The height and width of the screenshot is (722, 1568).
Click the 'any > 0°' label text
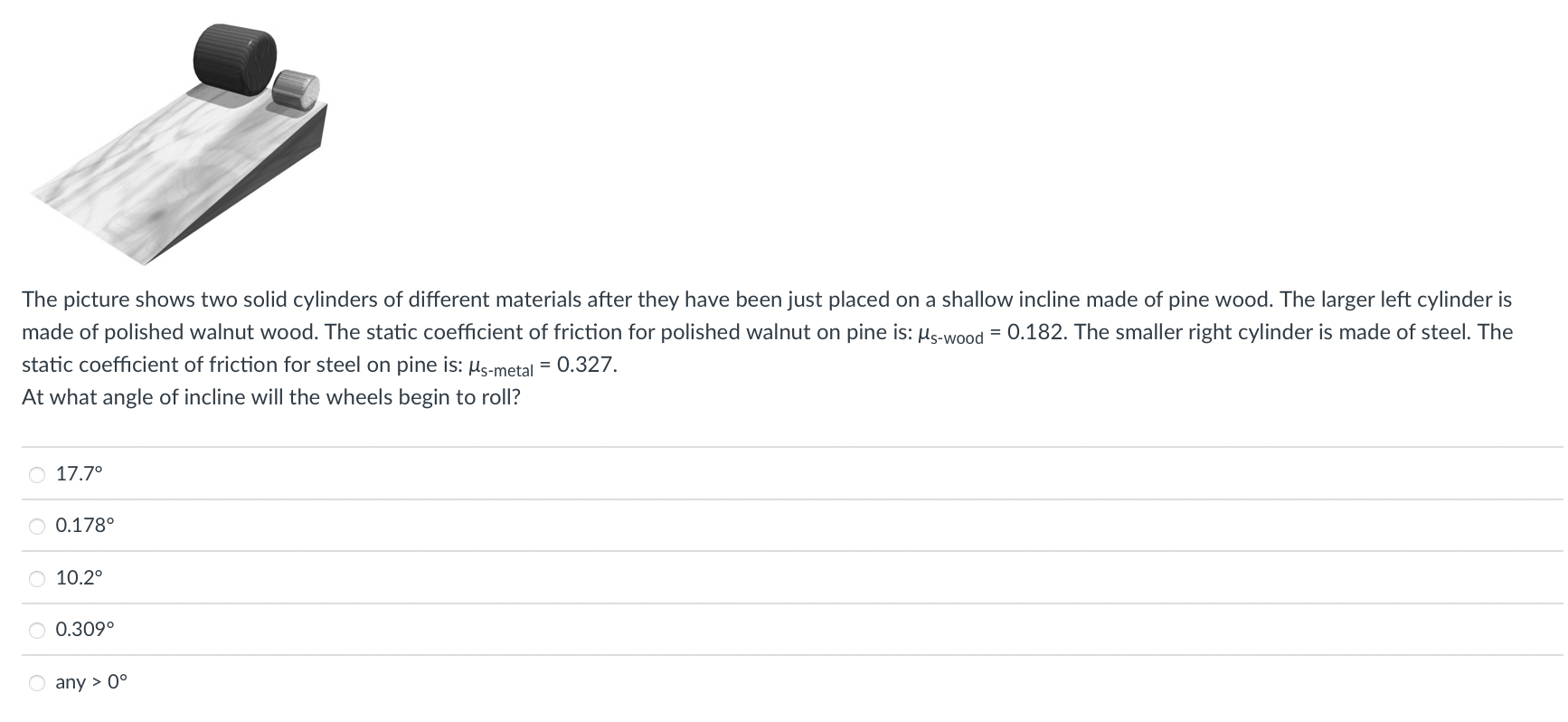90,682
